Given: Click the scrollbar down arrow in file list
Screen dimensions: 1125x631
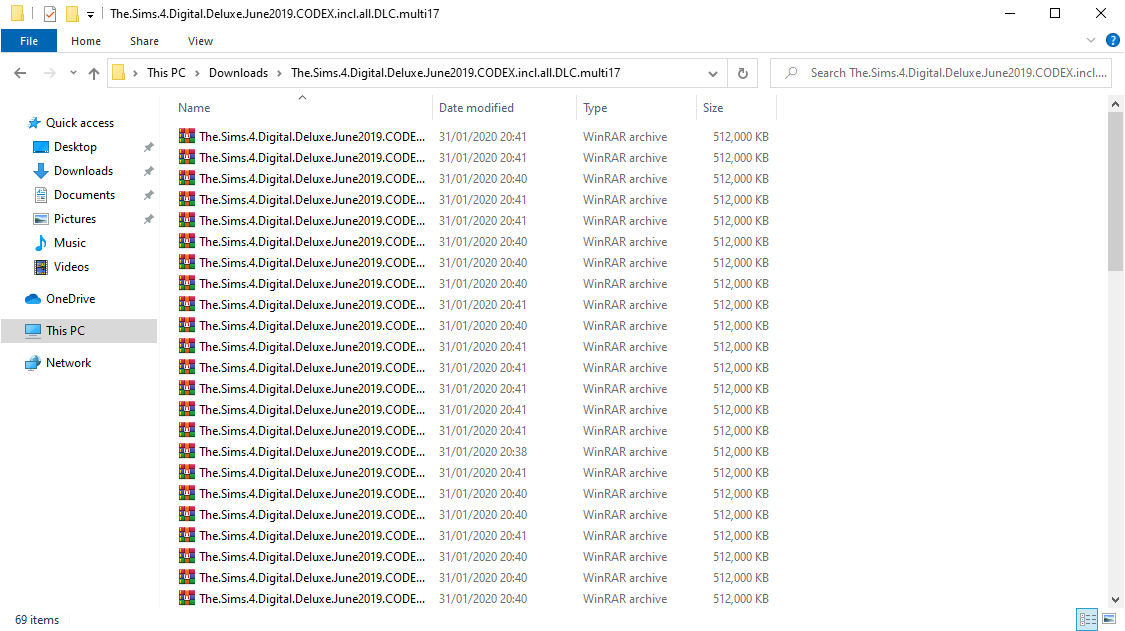Looking at the screenshot, I should pyautogui.click(x=1115, y=599).
